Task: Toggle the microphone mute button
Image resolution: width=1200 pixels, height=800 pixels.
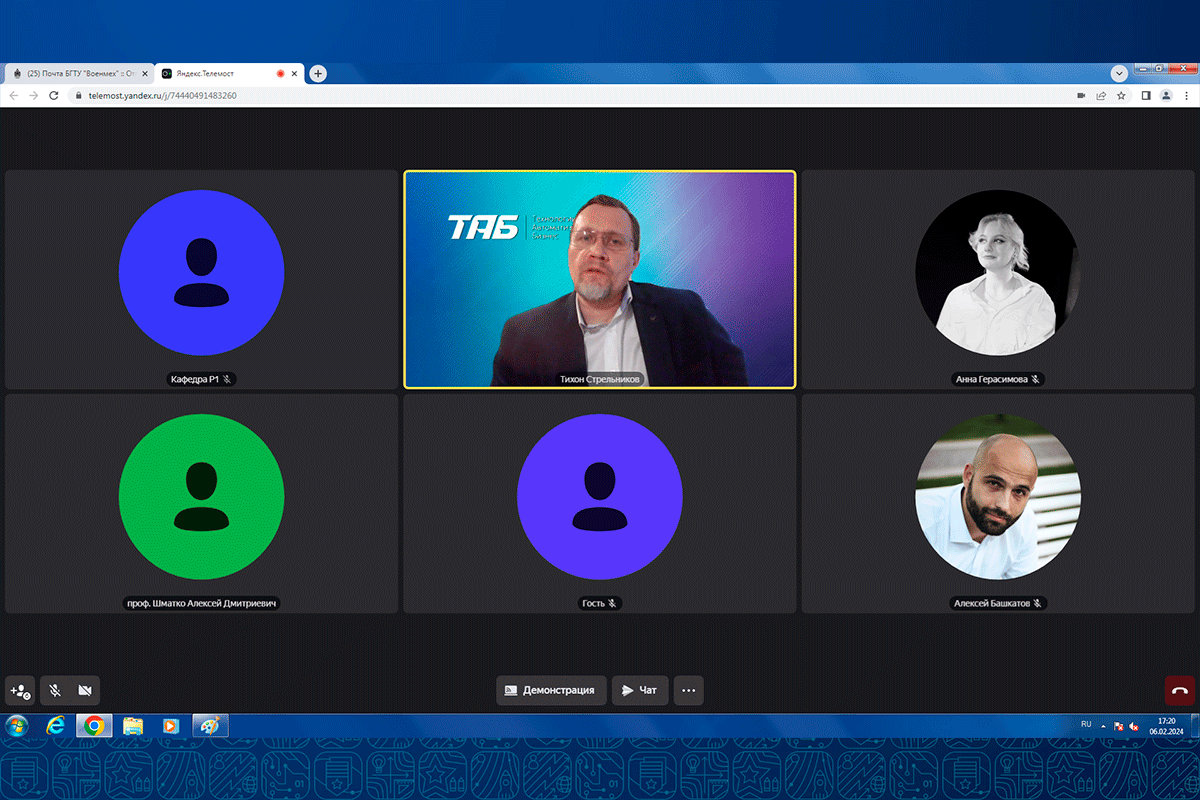Action: 56,690
